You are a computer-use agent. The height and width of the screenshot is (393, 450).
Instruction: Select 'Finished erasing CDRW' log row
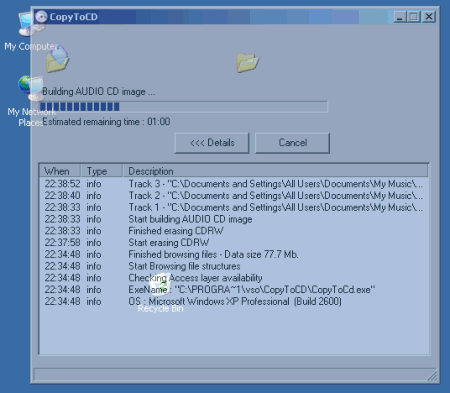click(234, 231)
